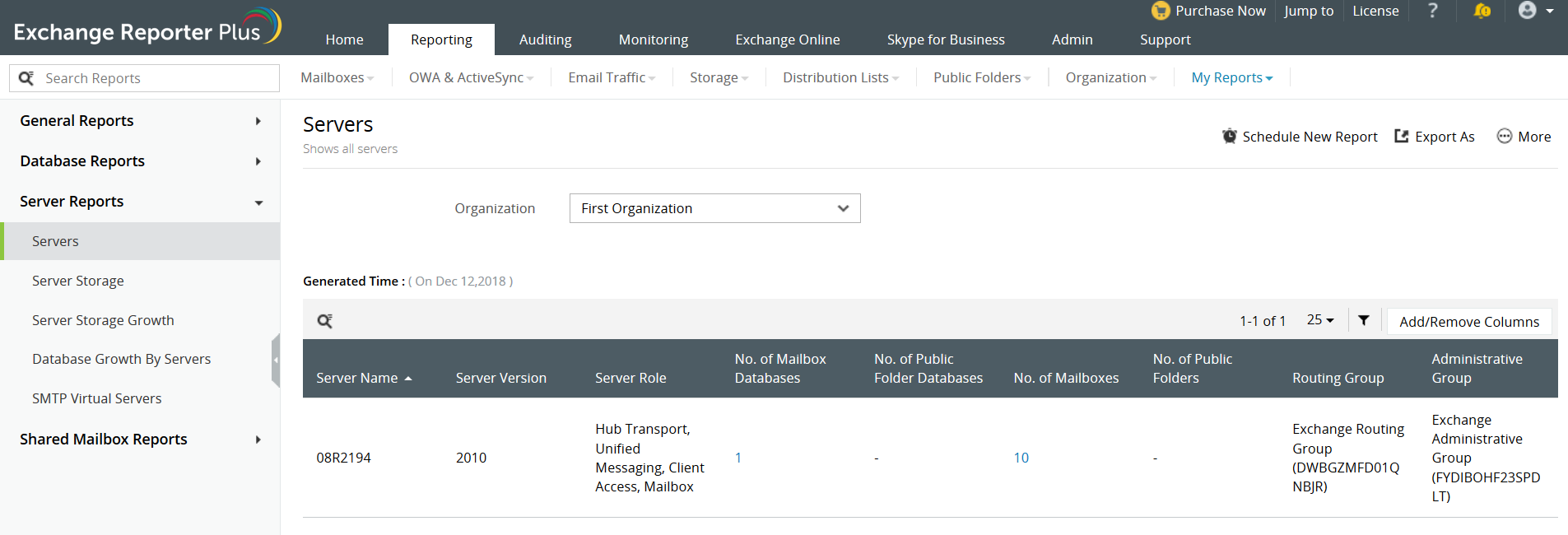Click the No. of Public Folder Databases header
This screenshot has height=535, width=1568.
(x=928, y=369)
